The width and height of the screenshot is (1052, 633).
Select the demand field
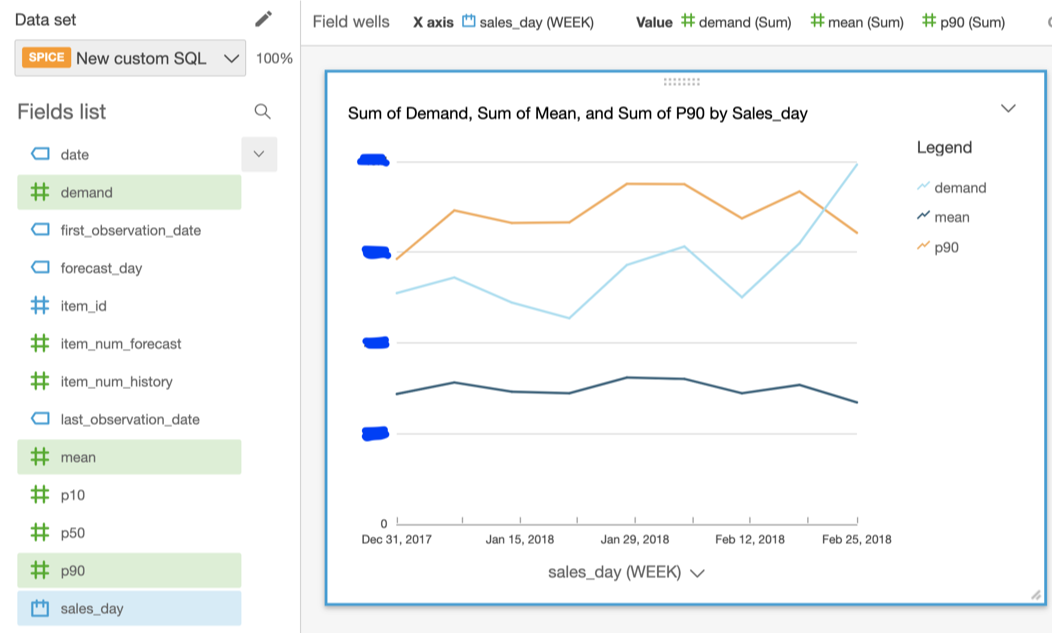(x=129, y=193)
